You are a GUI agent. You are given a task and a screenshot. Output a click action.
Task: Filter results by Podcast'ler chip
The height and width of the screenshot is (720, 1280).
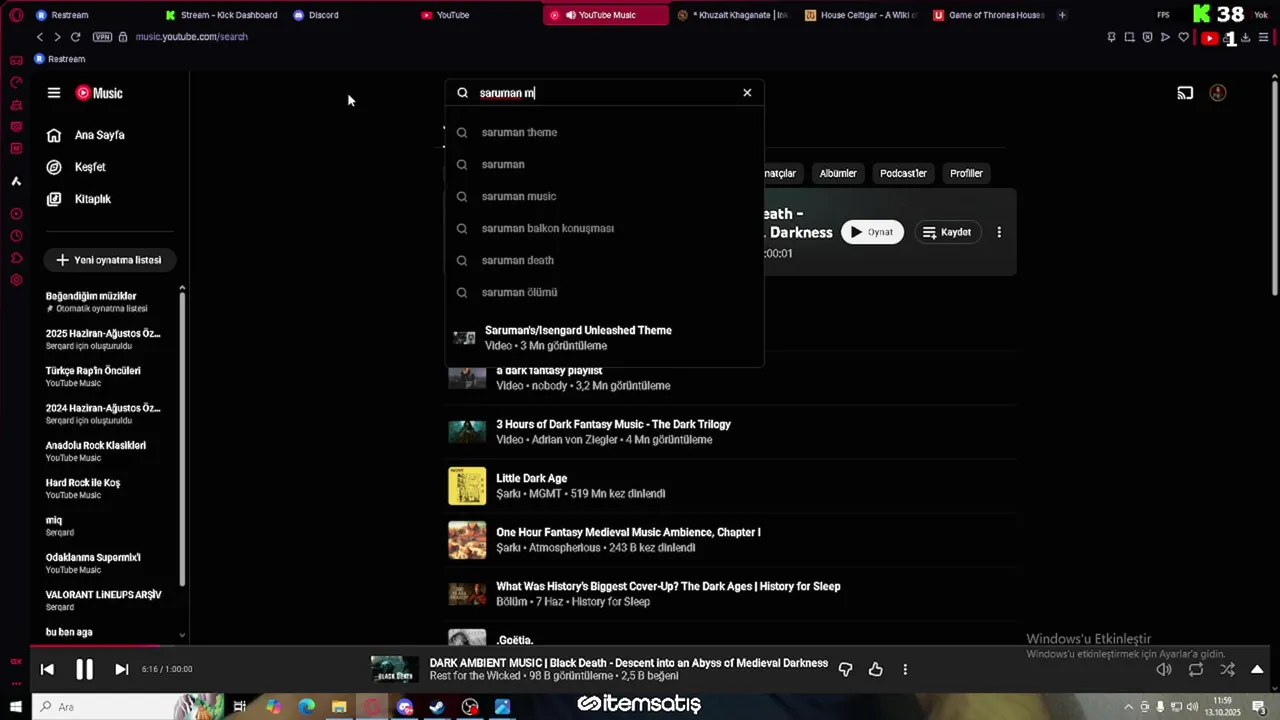[903, 173]
